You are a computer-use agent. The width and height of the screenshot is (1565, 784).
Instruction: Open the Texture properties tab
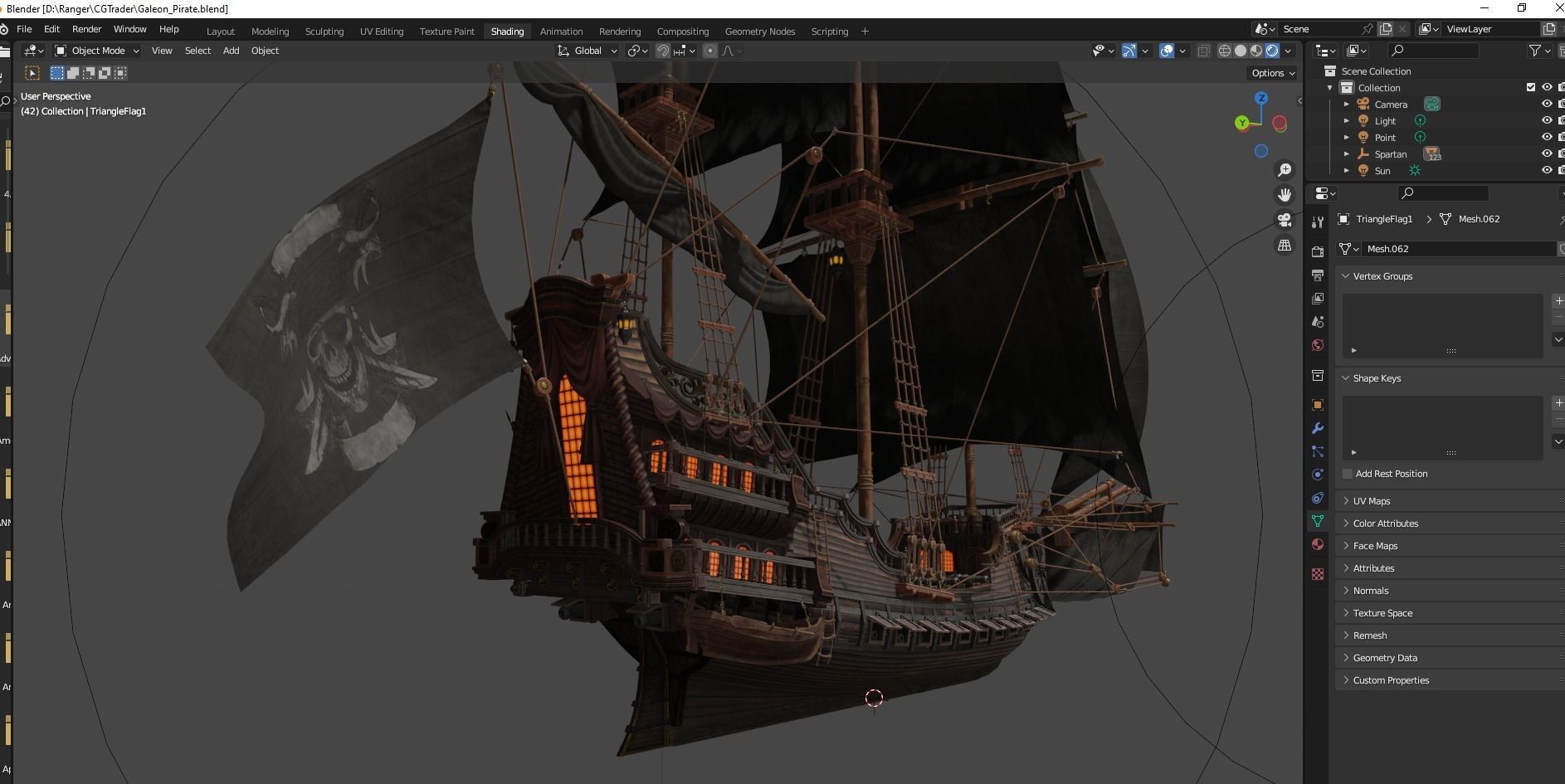1318,574
